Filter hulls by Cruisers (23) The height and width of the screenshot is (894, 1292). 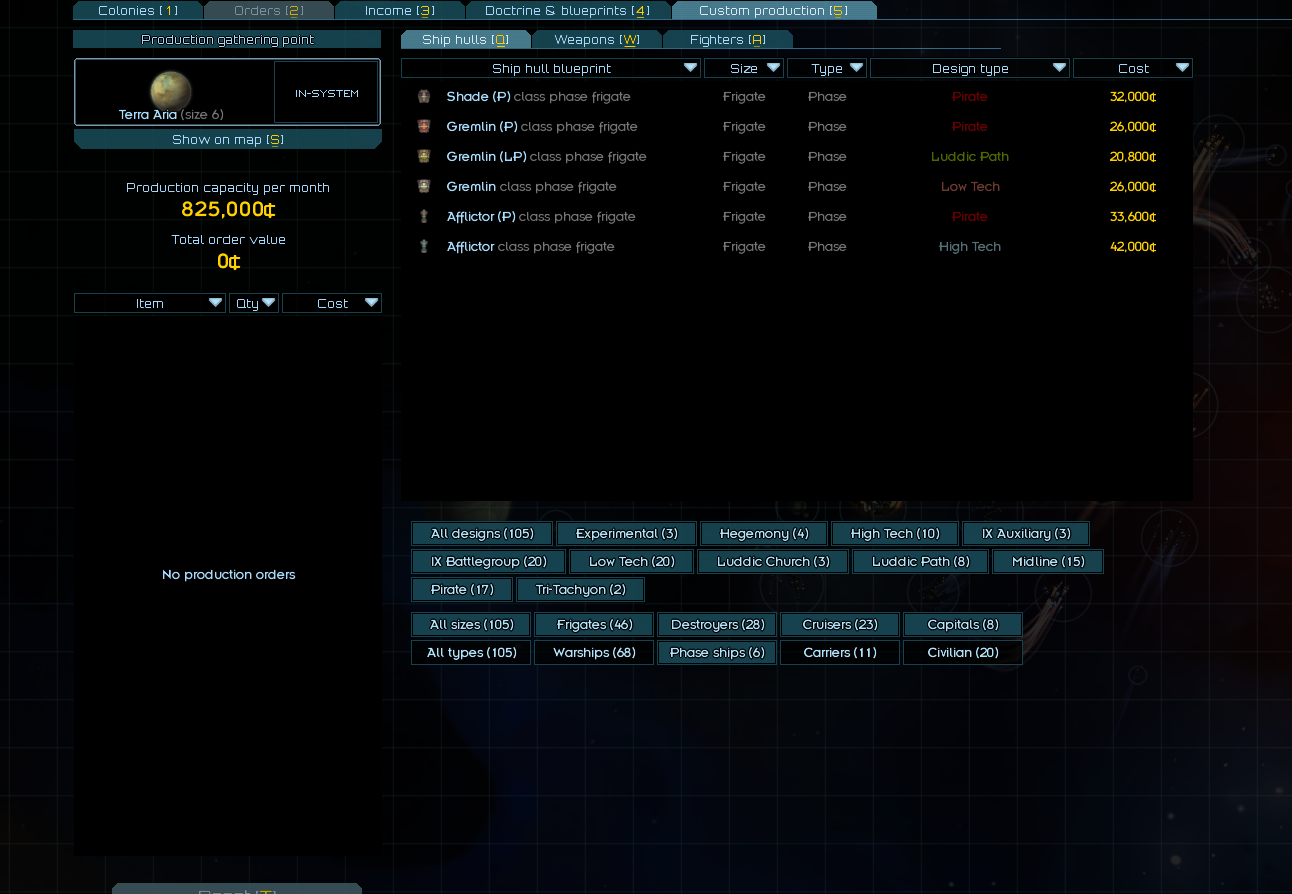(x=840, y=625)
